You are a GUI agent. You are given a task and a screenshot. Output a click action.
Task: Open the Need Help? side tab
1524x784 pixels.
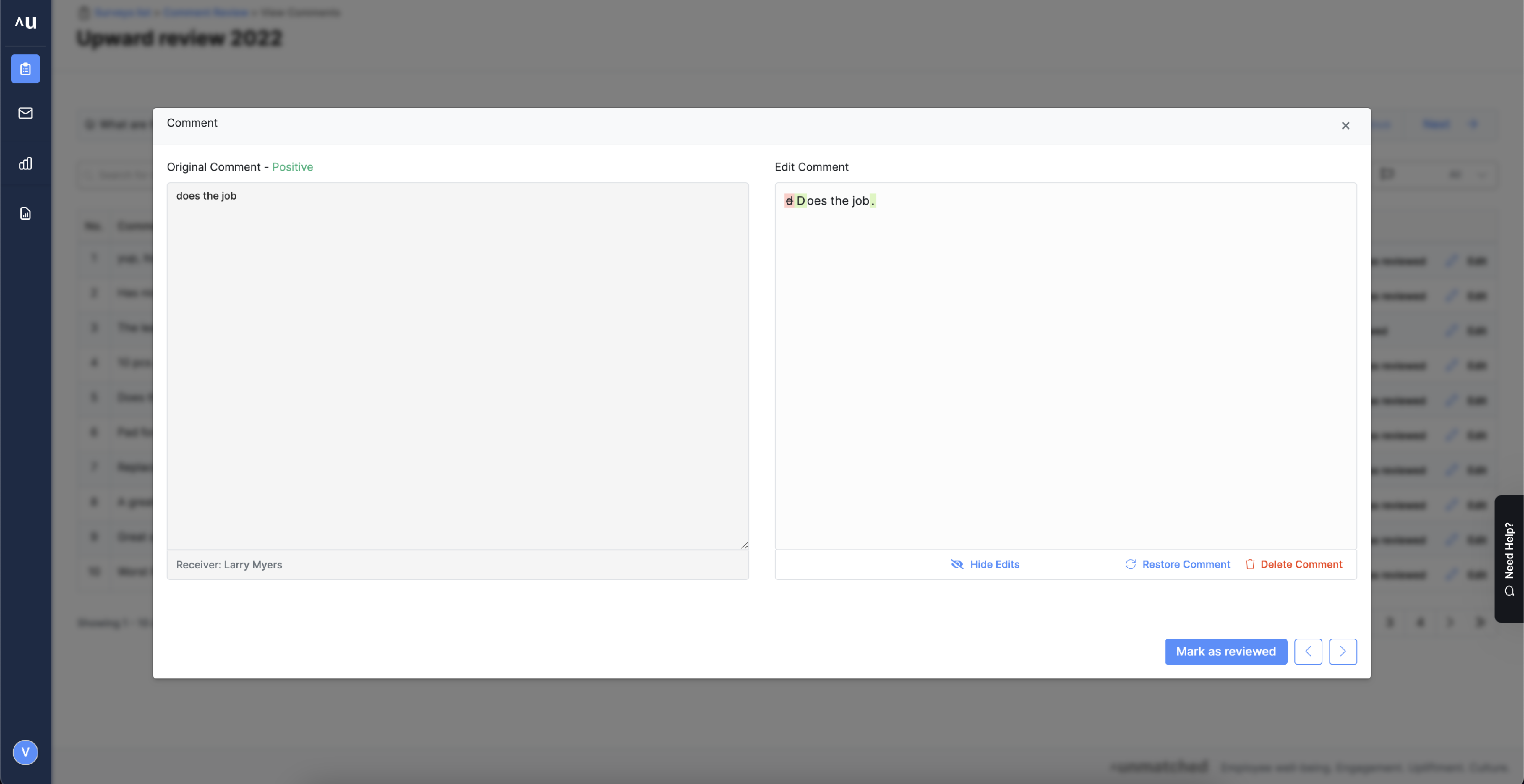(1509, 558)
